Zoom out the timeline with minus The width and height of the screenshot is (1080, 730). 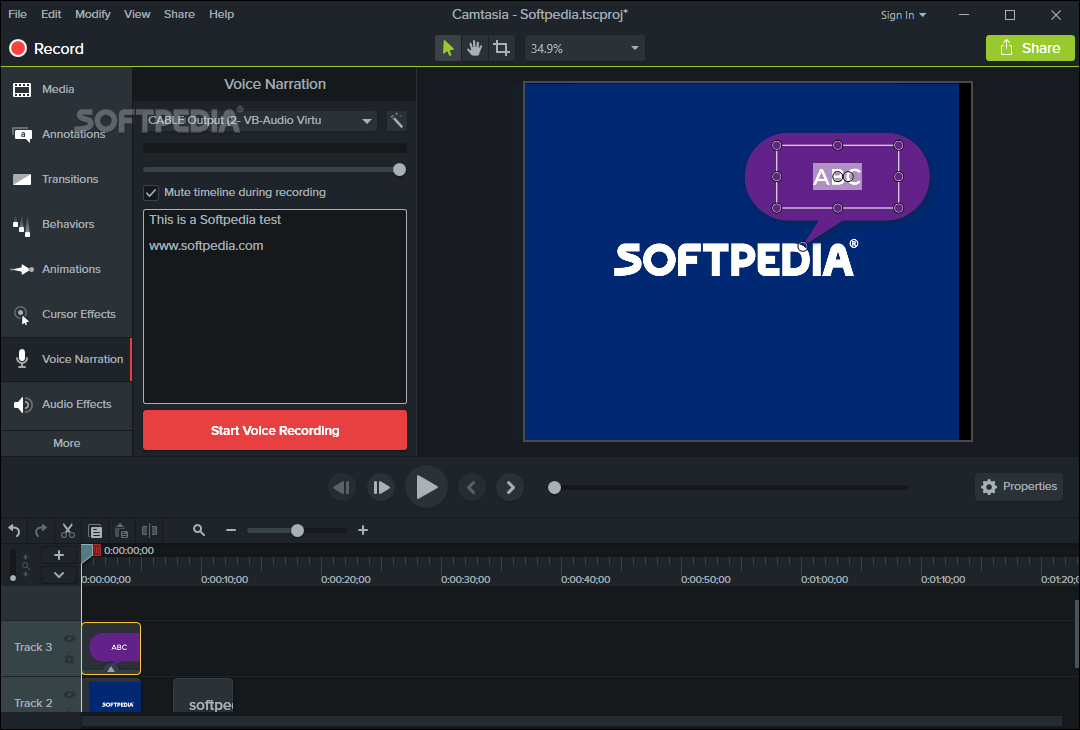pos(231,530)
